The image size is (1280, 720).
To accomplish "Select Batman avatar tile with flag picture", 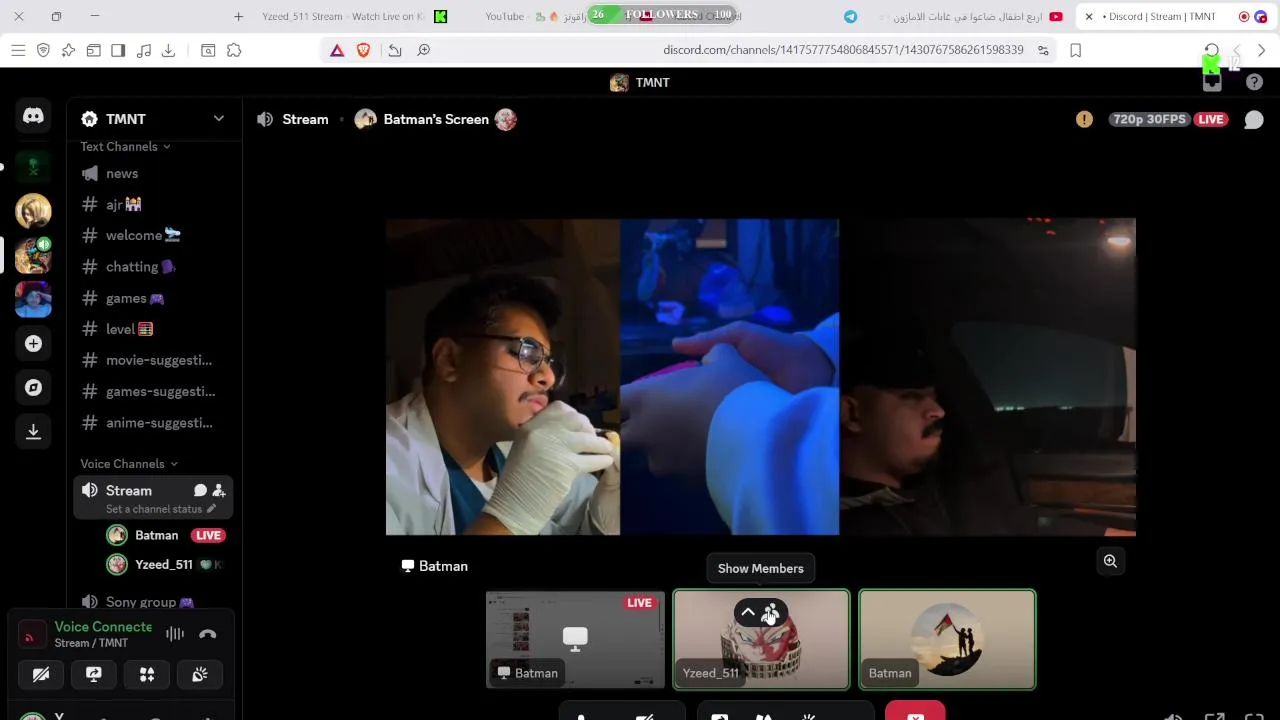I will pos(947,640).
